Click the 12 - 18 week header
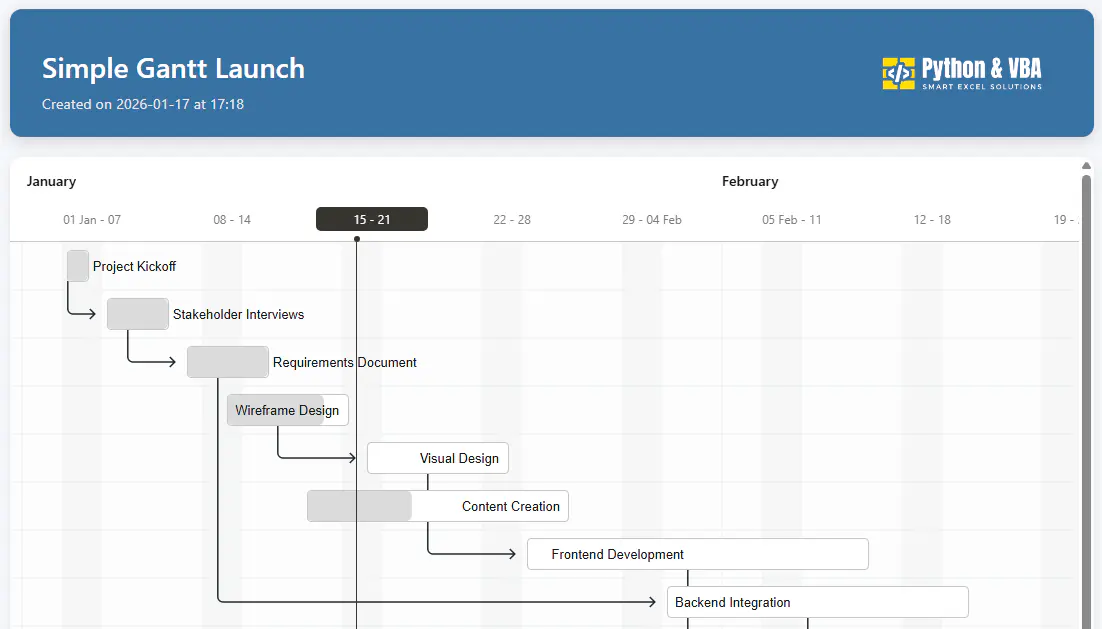Image resolution: width=1102 pixels, height=629 pixels. click(x=932, y=219)
